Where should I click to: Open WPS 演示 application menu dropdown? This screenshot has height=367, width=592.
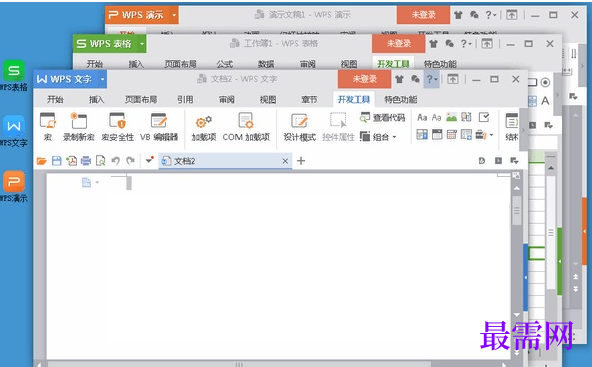point(174,15)
